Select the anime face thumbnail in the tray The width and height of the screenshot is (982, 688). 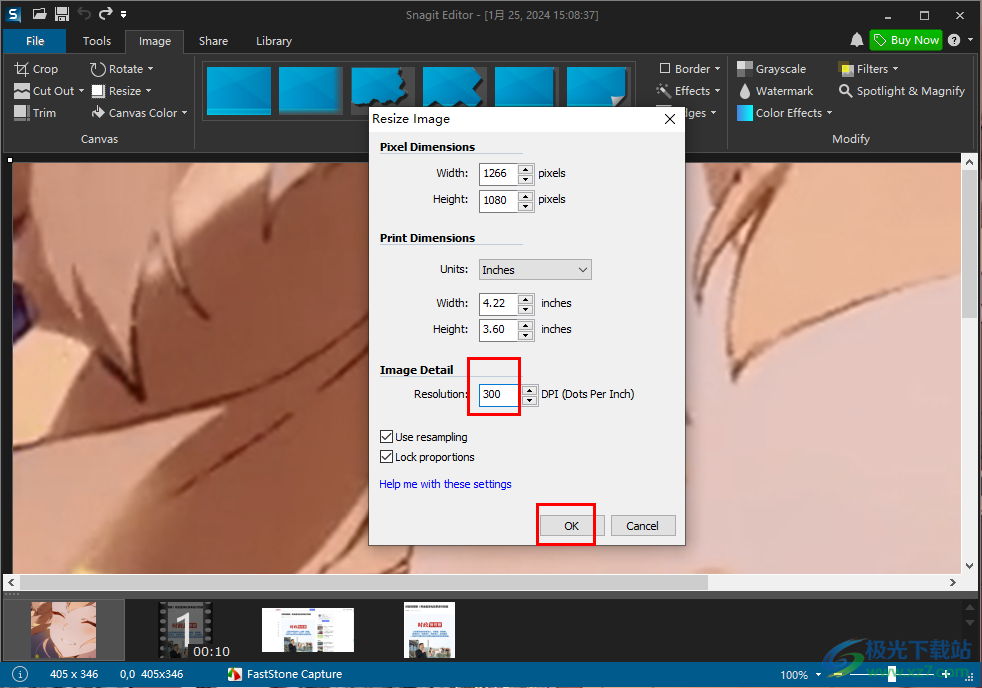(63, 630)
